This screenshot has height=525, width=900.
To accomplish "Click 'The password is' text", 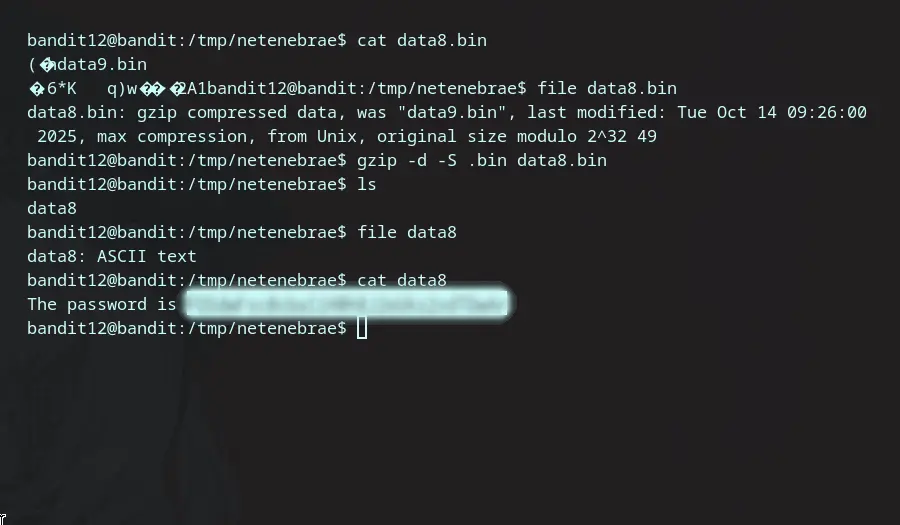I will click(x=102, y=305).
